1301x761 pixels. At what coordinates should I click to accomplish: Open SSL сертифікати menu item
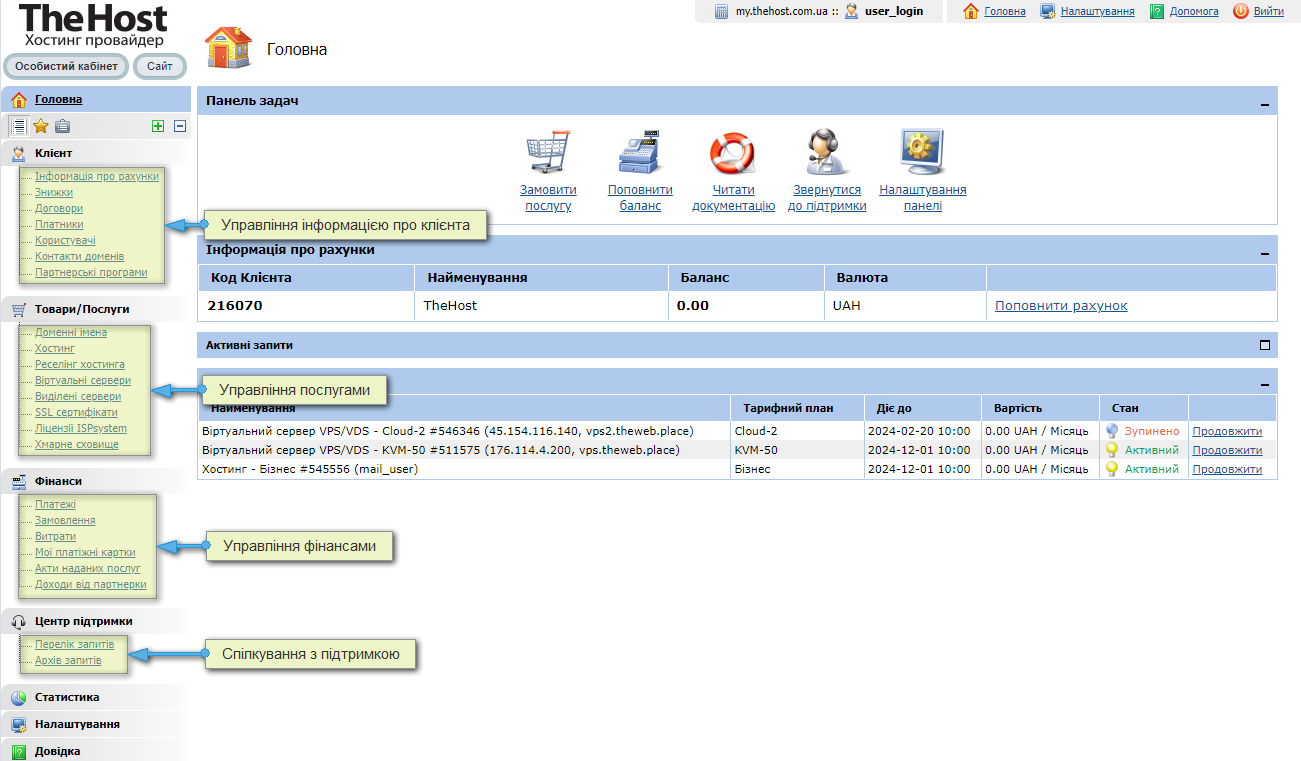tap(76, 412)
